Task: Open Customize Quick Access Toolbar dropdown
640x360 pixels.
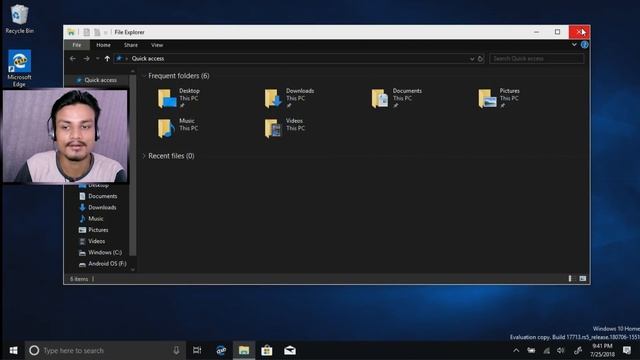Action: [x=106, y=32]
